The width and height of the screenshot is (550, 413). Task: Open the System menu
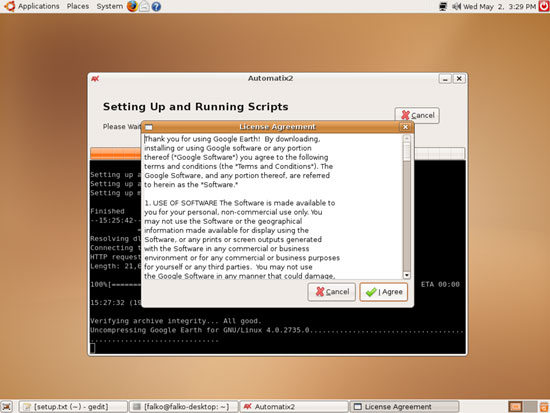pyautogui.click(x=109, y=6)
